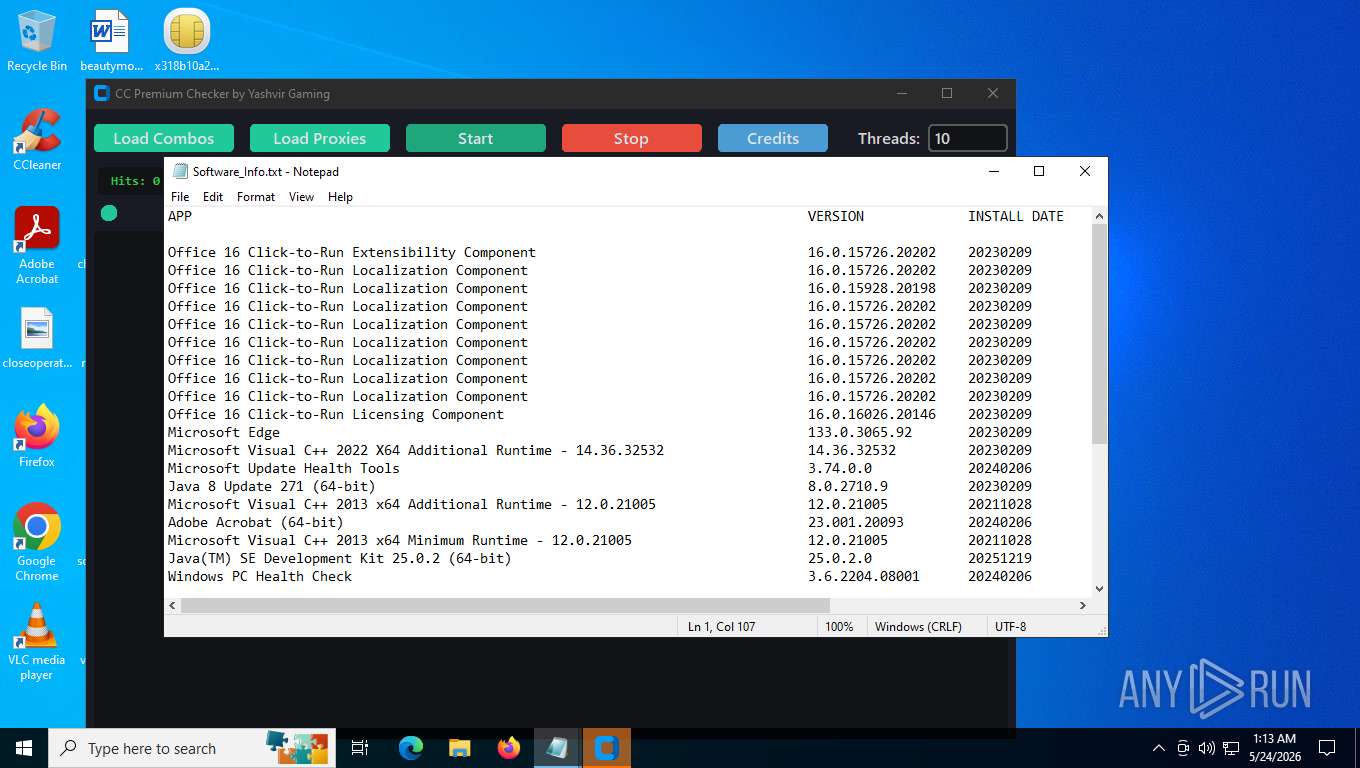Click the taskbar search box
This screenshot has width=1360, height=768.
[192, 748]
